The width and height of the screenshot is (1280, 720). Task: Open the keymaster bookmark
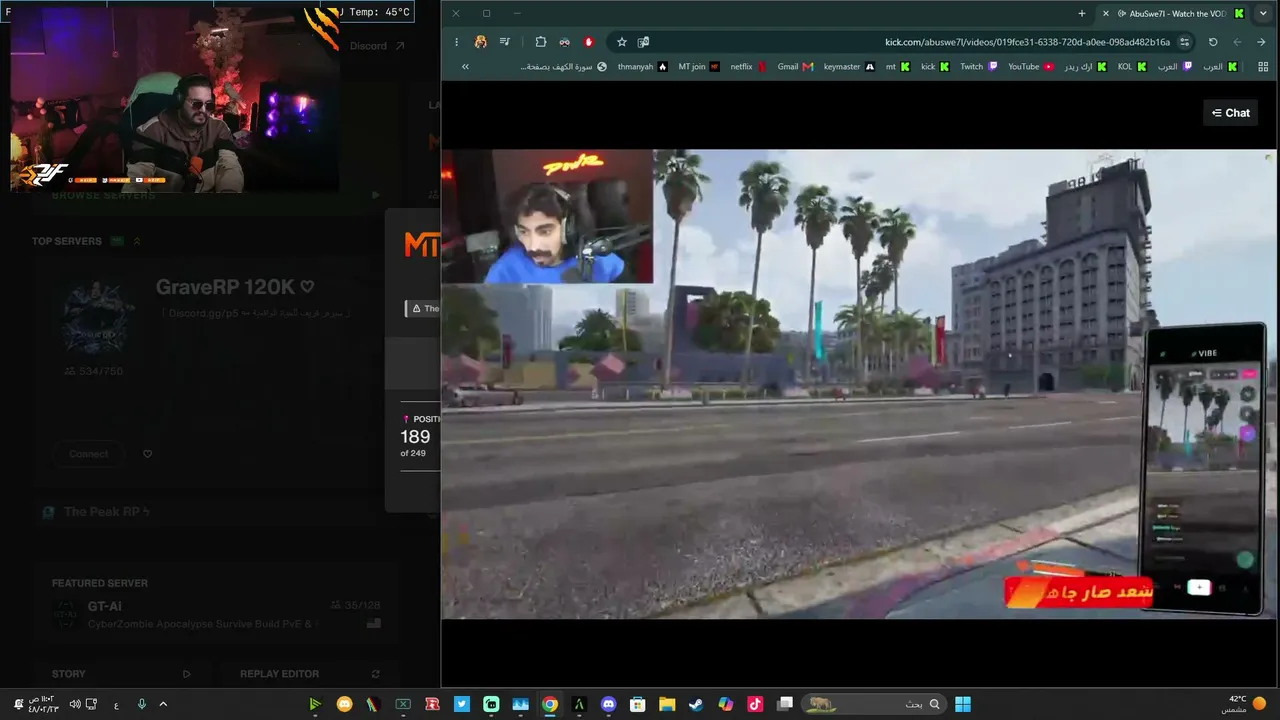point(849,66)
